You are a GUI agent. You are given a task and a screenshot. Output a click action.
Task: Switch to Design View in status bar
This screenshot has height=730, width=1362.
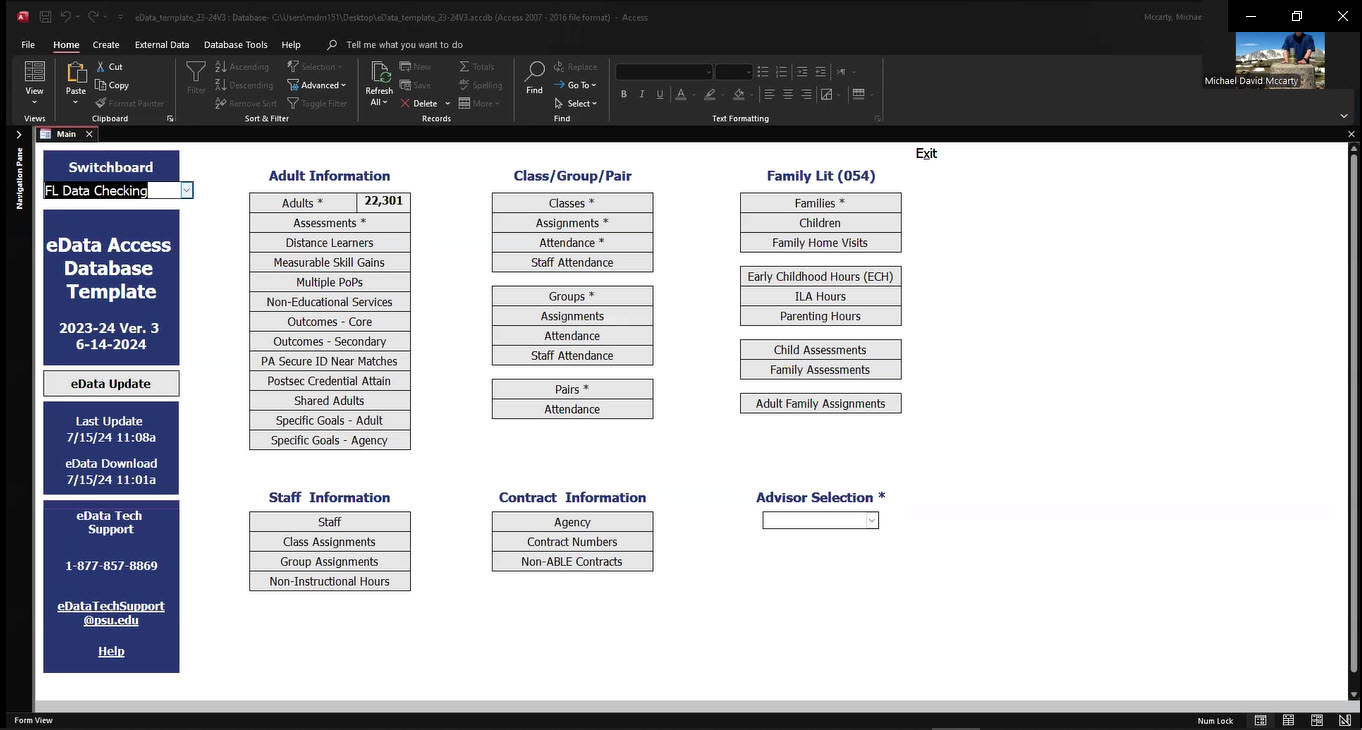(x=1343, y=720)
